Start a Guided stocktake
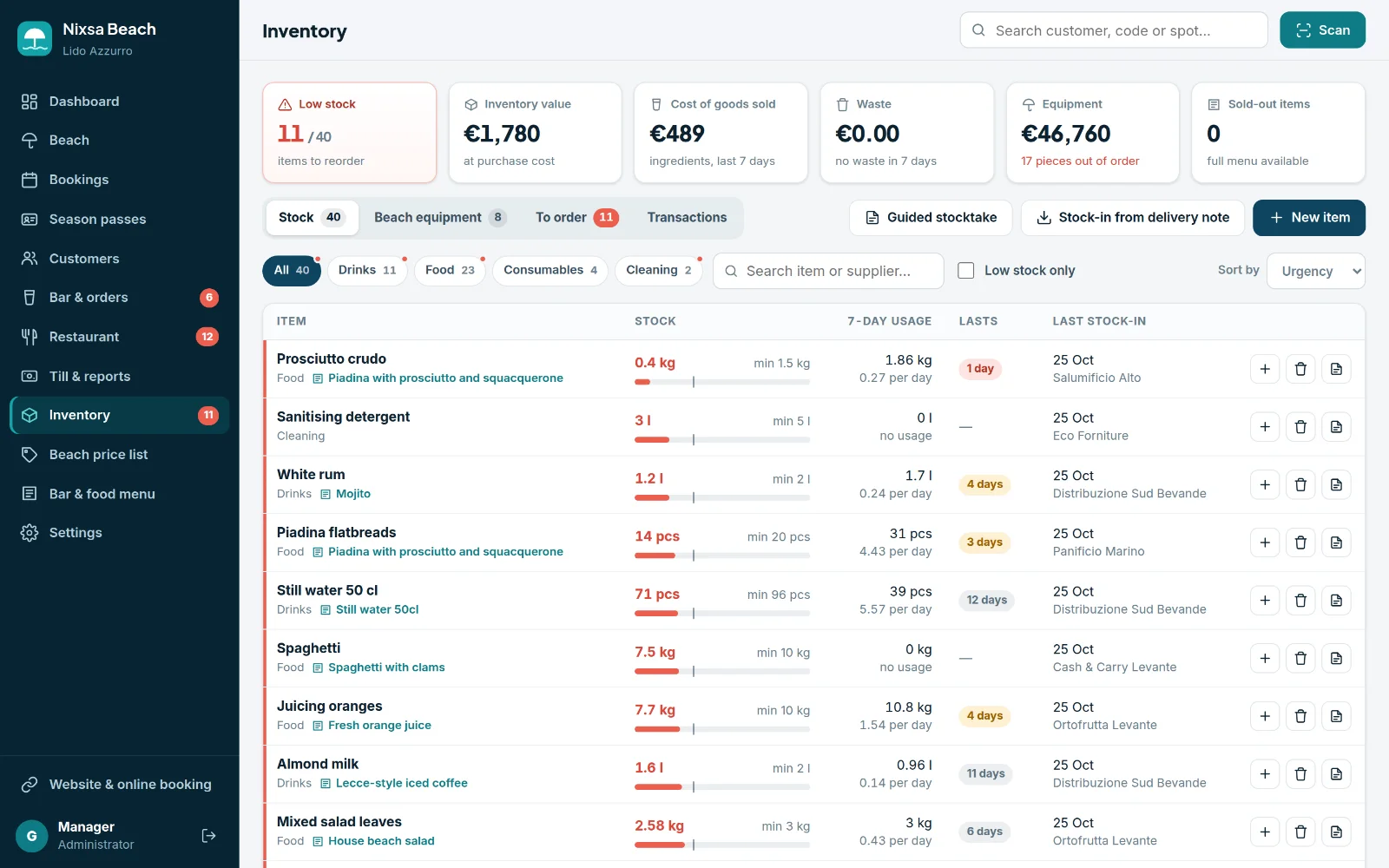 931,218
